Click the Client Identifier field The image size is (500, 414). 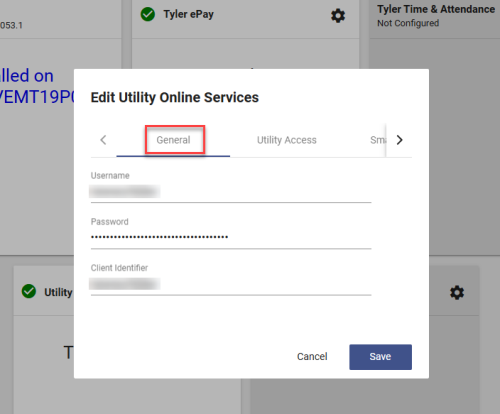tap(231, 285)
